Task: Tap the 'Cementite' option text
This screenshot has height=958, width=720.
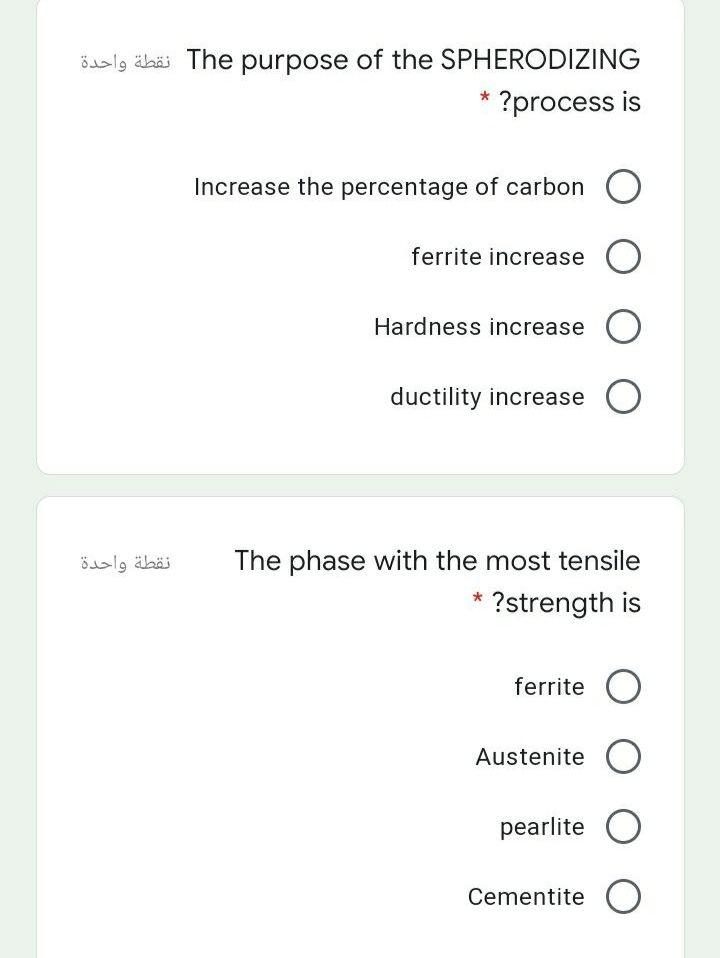Action: [x=526, y=897]
